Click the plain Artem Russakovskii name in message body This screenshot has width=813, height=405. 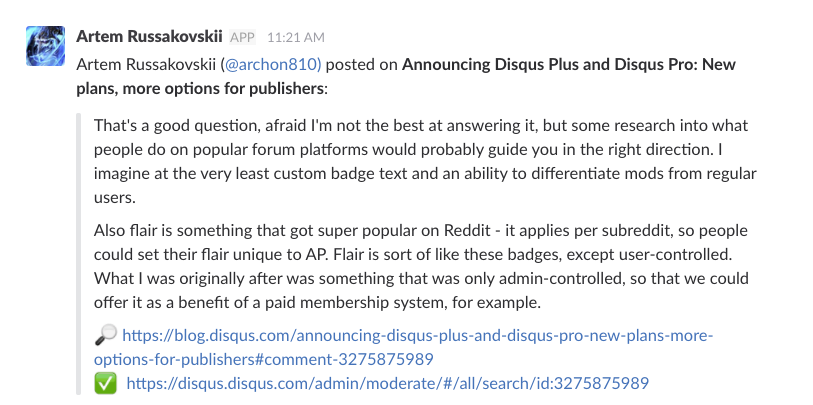(146, 65)
